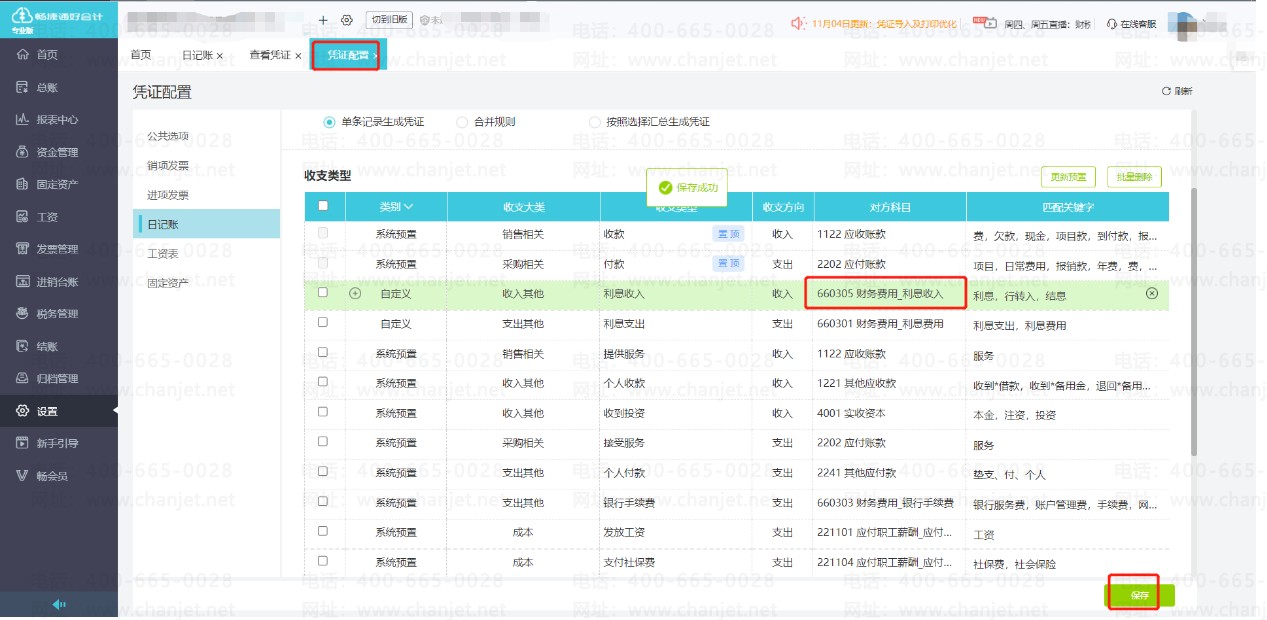Click the plus icon on 利息收入 row

355,293
